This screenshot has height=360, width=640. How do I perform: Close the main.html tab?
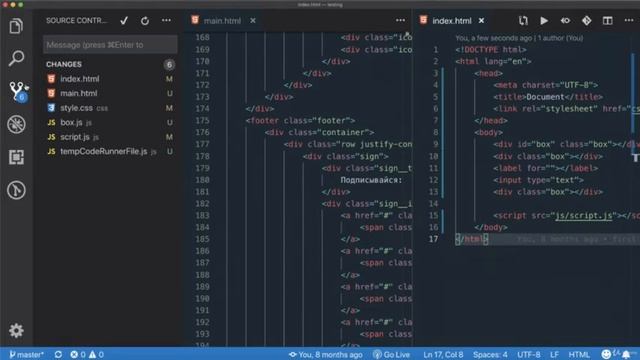tap(253, 20)
